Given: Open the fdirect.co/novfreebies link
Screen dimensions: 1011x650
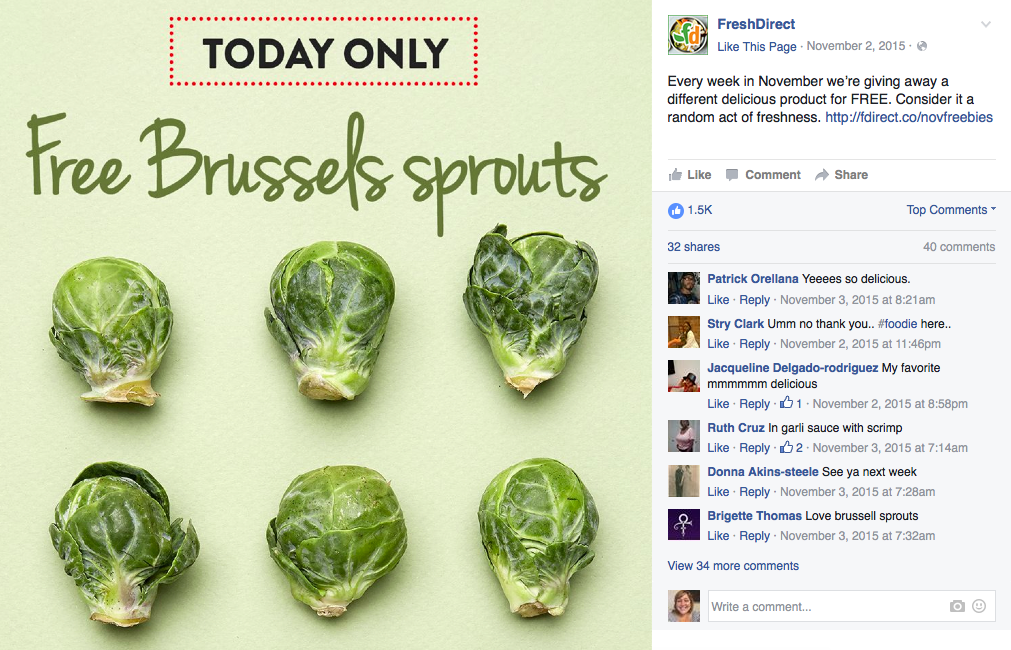Looking at the screenshot, I should [908, 118].
